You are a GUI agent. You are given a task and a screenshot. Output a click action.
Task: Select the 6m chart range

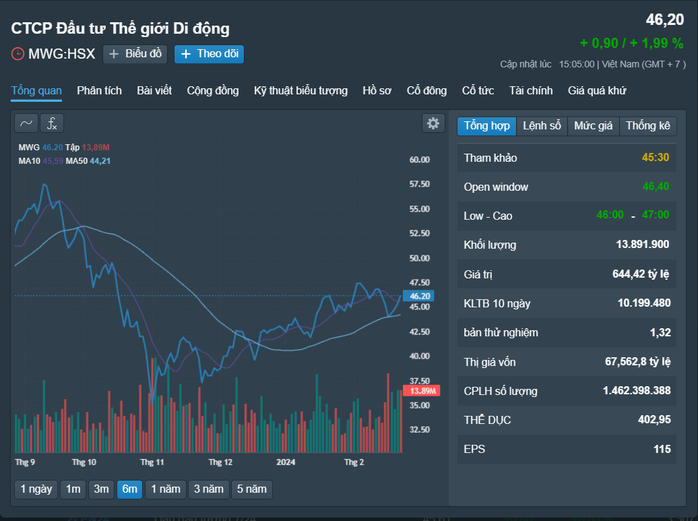pos(130,489)
